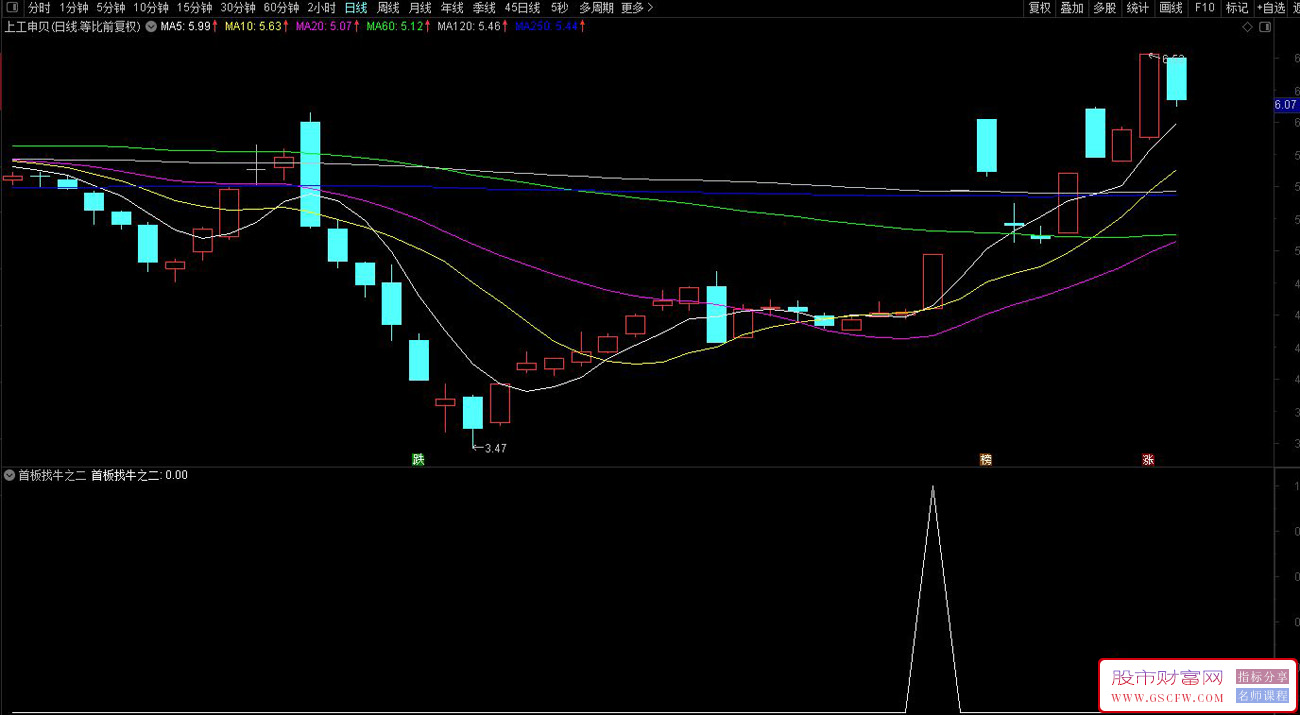Viewport: 1300px width, 715px height.
Task: Add the stock with the +自选 button
Action: pyautogui.click(x=1270, y=7)
